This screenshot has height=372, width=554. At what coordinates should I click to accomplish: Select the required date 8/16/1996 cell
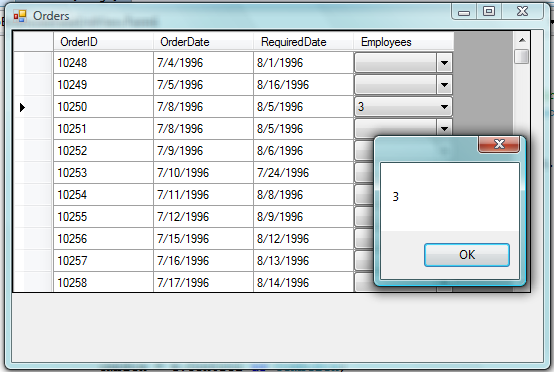(x=303, y=85)
